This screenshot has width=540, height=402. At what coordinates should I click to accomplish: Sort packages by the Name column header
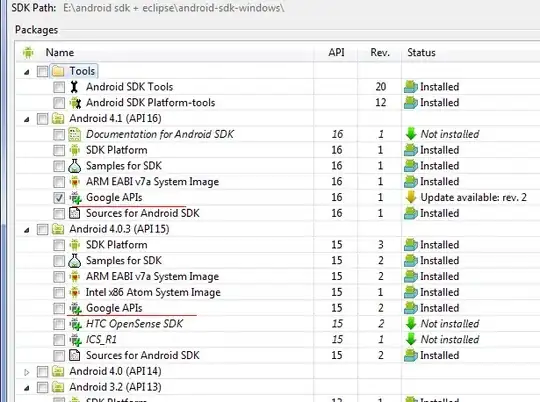pyautogui.click(x=60, y=52)
